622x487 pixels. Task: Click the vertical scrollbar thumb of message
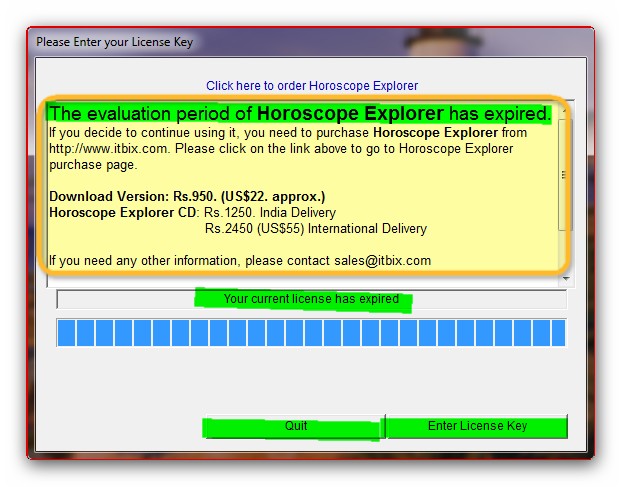[x=564, y=174]
